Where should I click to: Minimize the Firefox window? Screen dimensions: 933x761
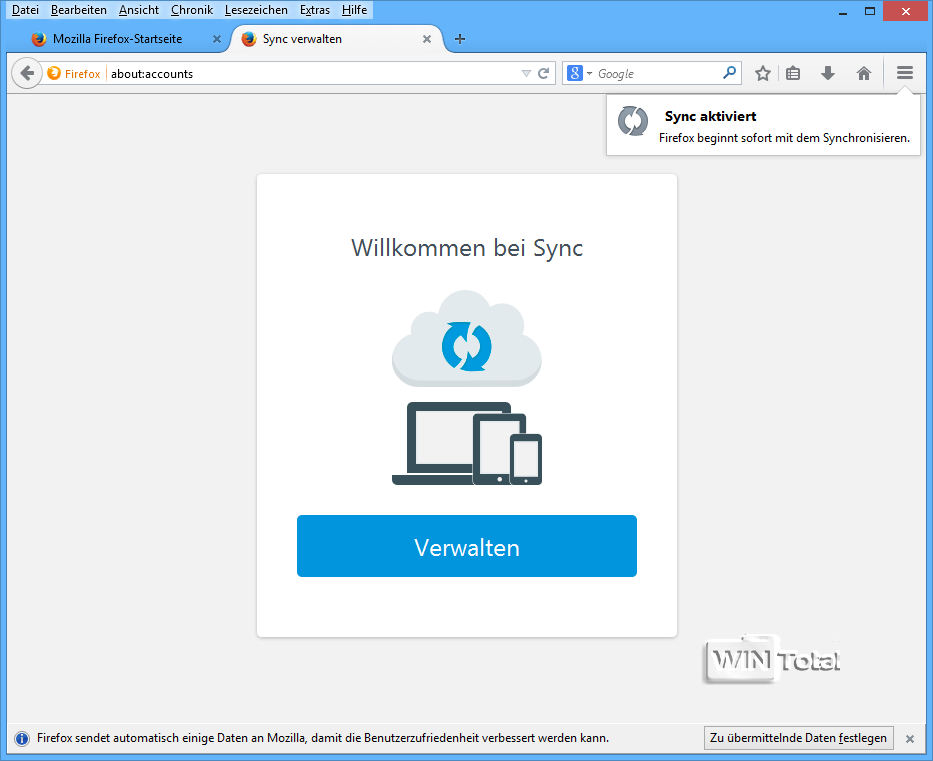click(x=843, y=11)
